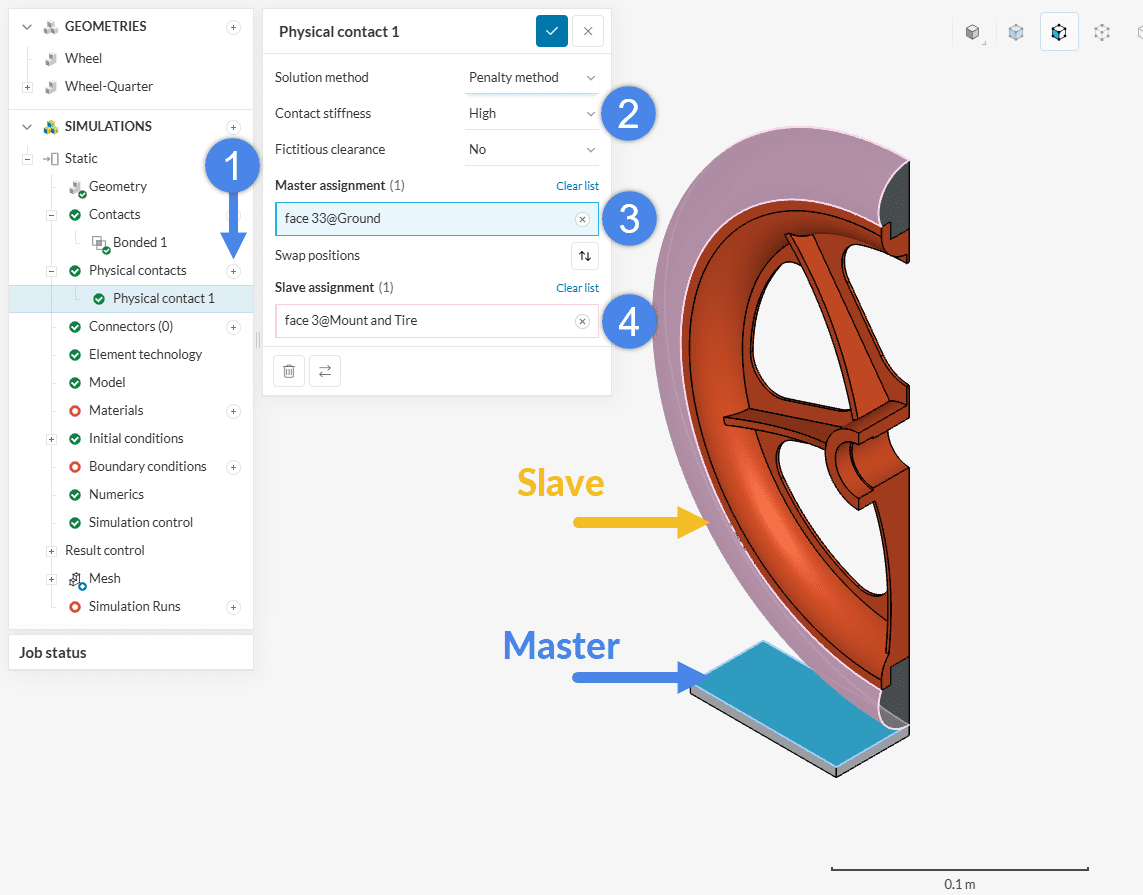Expand the Result control tree node
Viewport: 1143px width, 895px height.
(51, 551)
